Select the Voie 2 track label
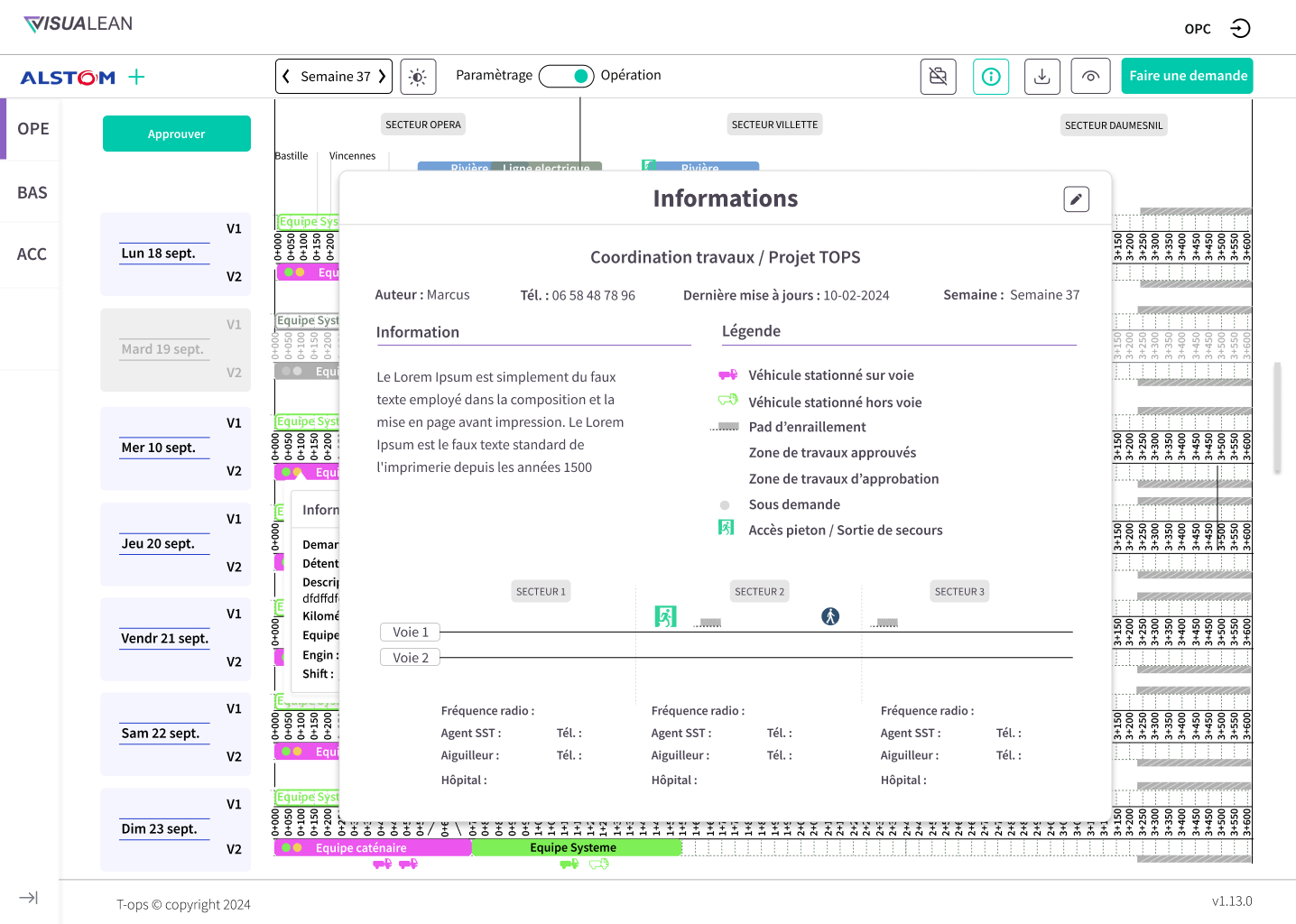Screen dimensions: 1296x924 click(411, 658)
